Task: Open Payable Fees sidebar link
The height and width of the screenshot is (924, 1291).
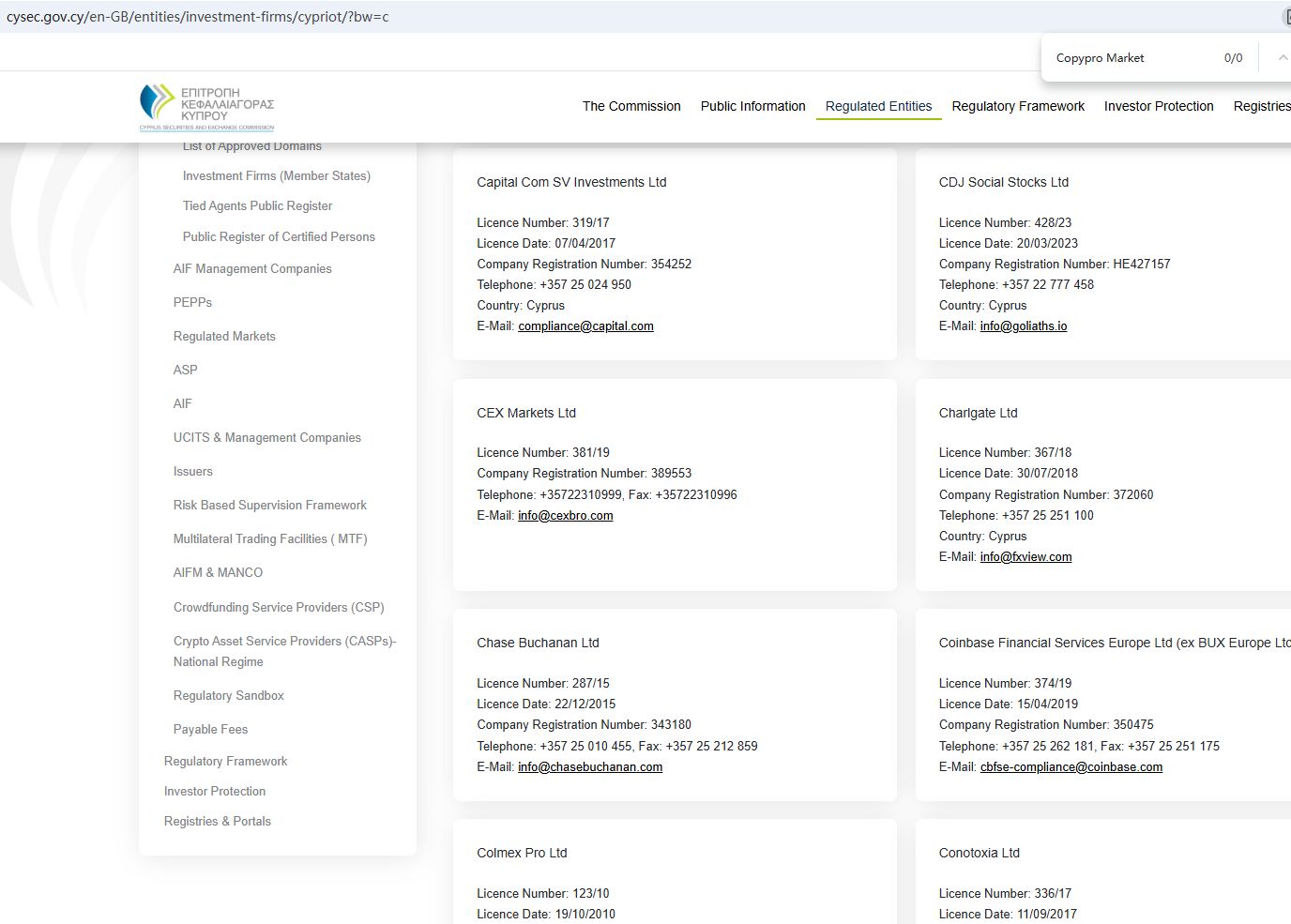Action: click(x=210, y=730)
